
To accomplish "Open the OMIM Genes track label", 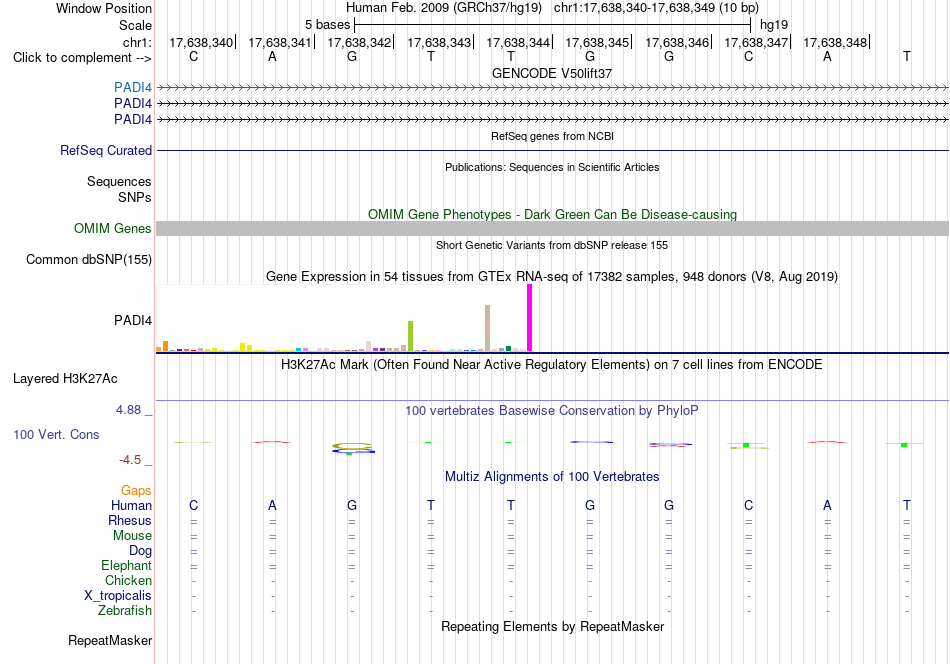I will coord(113,228).
